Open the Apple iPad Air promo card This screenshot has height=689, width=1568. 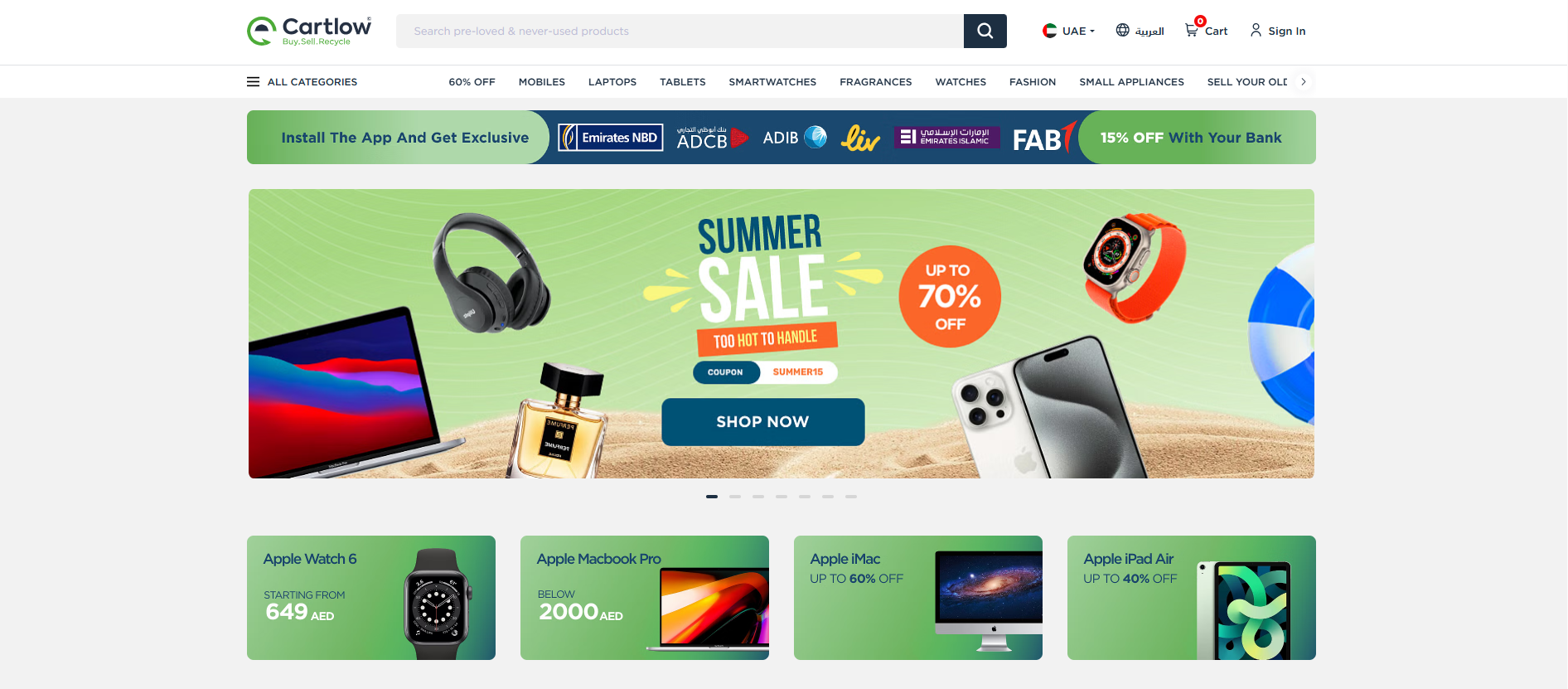click(1191, 598)
